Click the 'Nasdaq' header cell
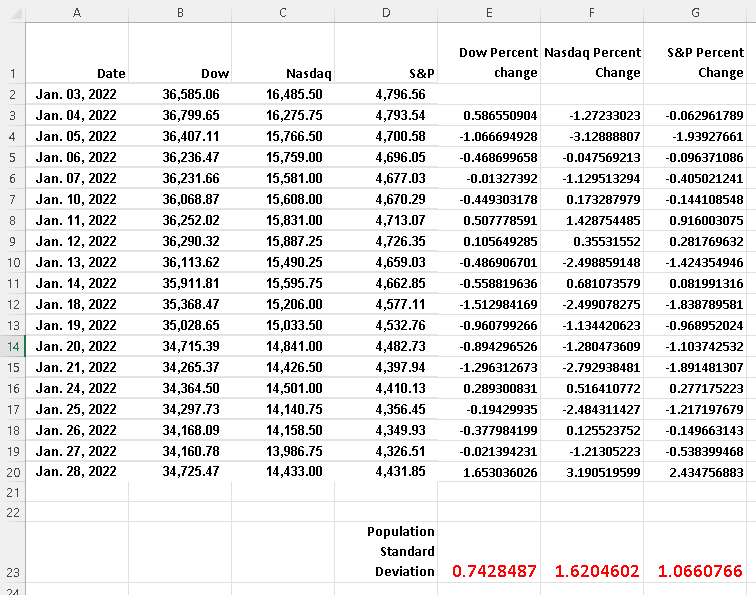 [x=283, y=53]
